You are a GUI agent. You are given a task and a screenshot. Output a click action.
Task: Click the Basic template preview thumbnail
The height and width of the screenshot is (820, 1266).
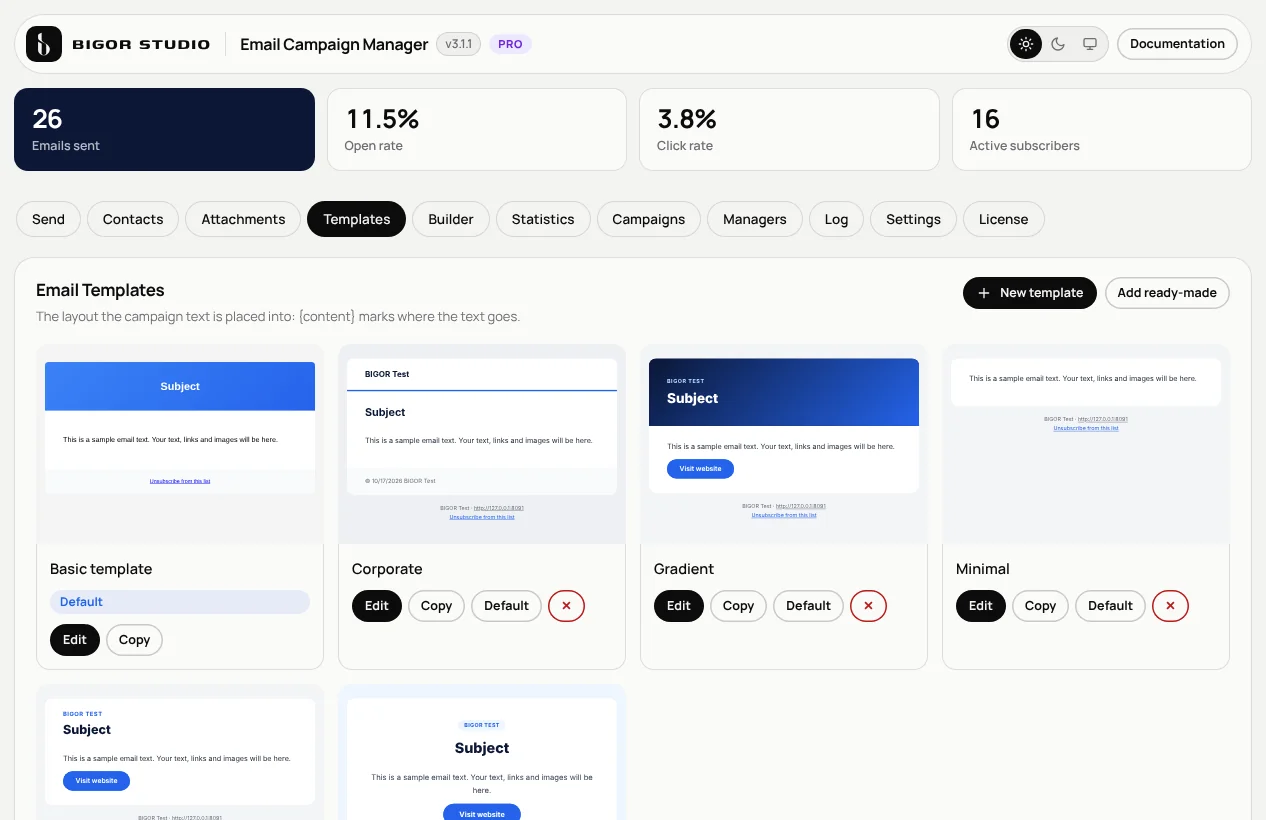click(x=180, y=445)
